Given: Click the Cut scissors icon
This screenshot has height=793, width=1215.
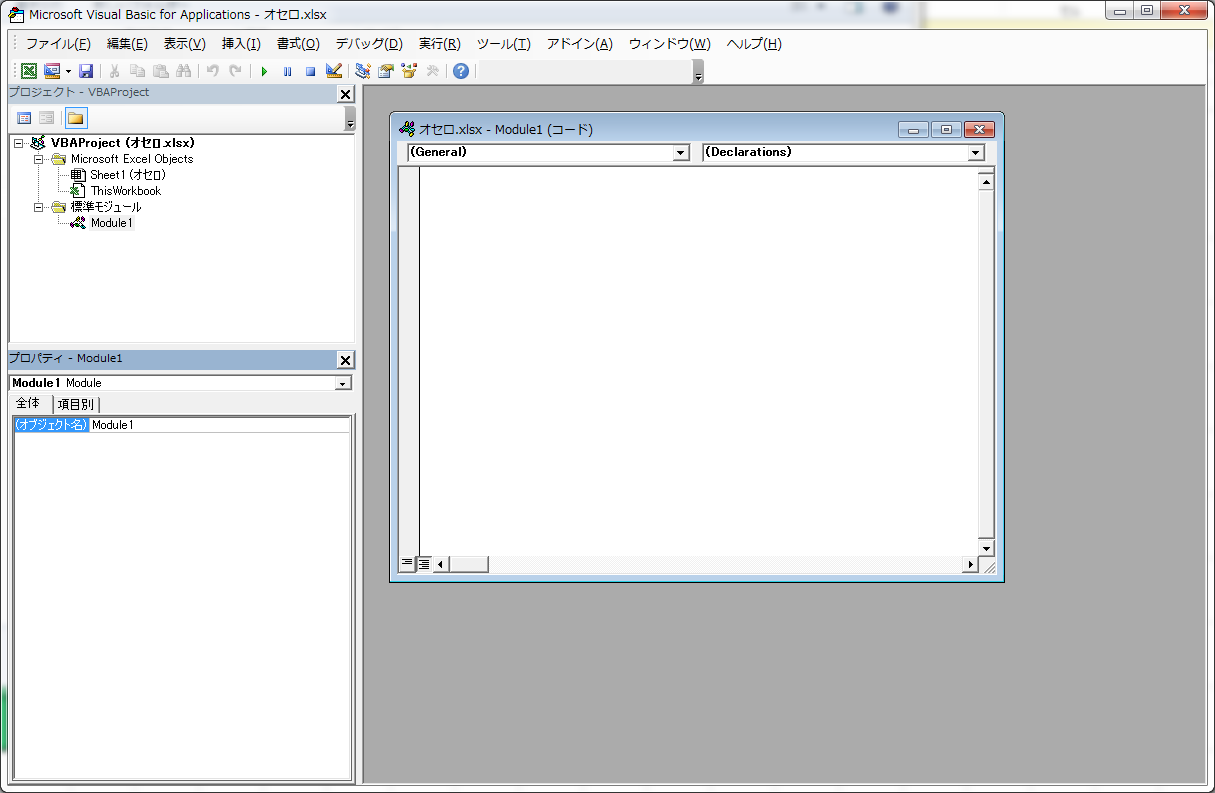Looking at the screenshot, I should [115, 71].
